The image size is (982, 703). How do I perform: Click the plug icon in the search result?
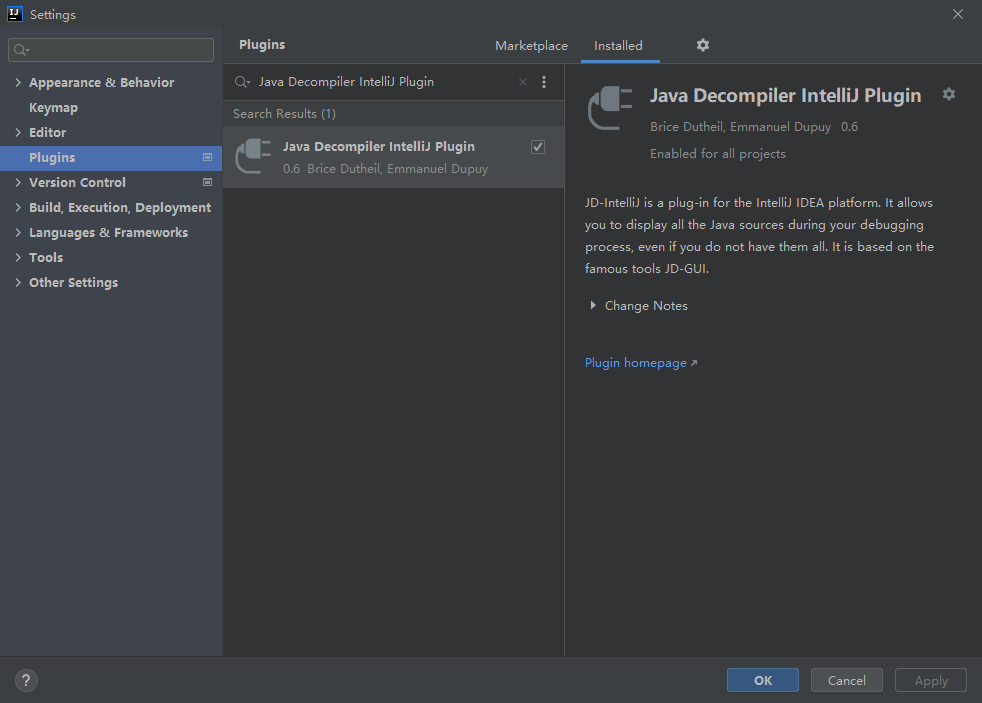coord(254,156)
